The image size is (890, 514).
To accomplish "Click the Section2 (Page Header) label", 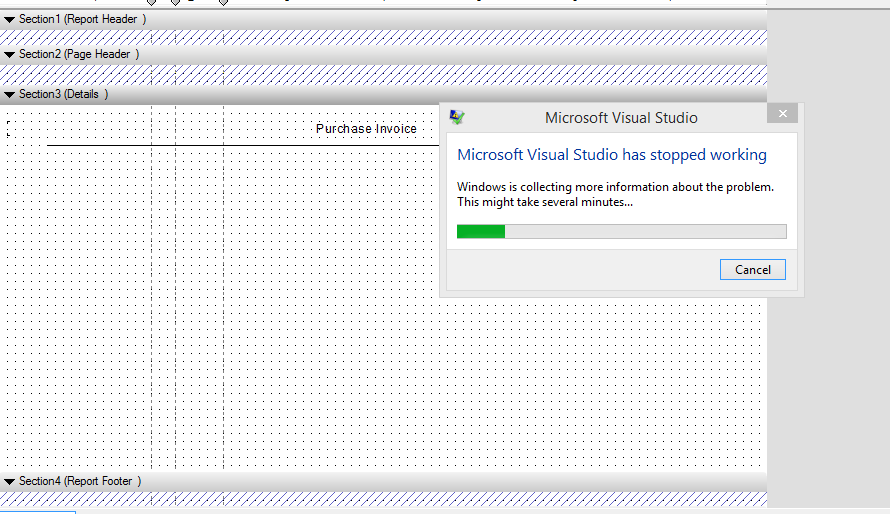I will pos(79,54).
